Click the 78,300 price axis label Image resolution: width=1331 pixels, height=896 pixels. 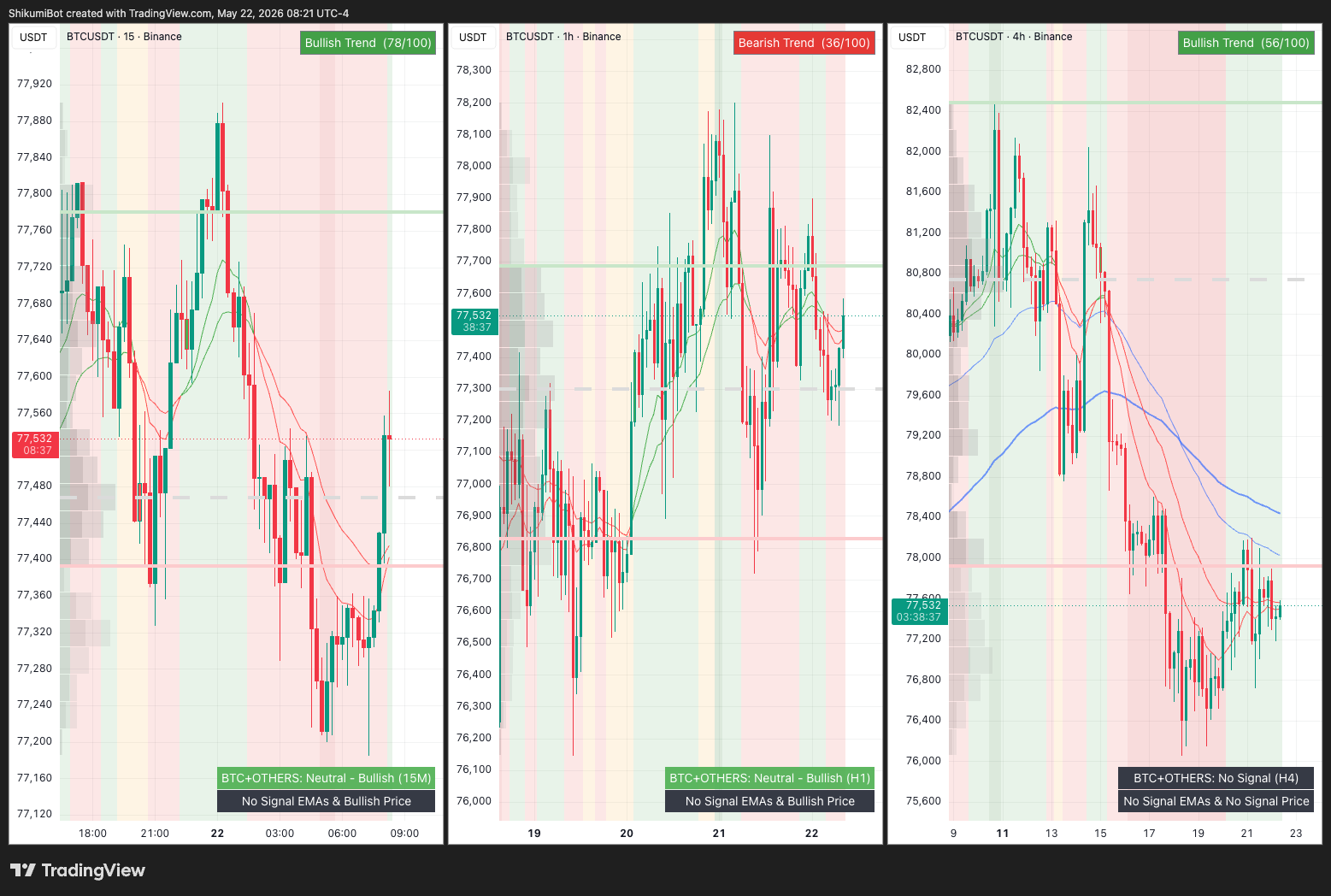tap(474, 70)
